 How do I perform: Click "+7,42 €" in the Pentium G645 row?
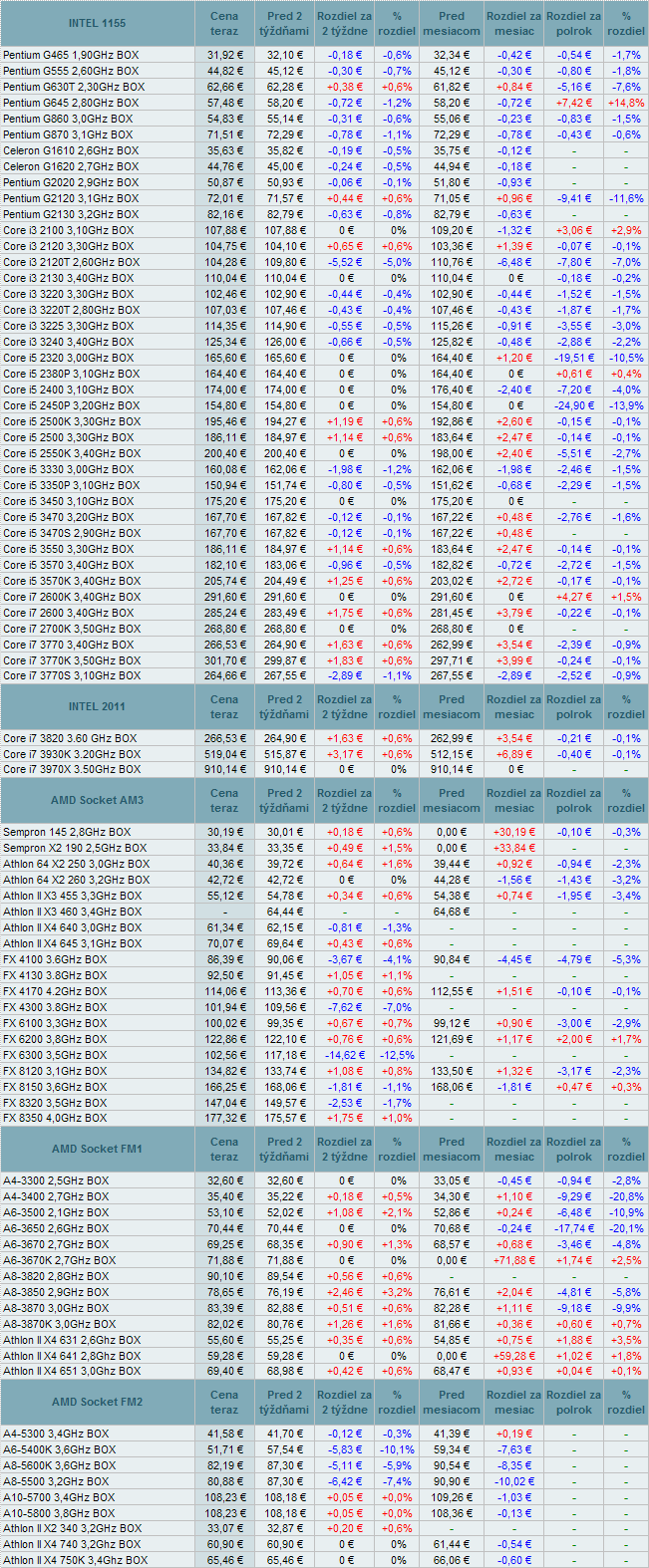574,103
